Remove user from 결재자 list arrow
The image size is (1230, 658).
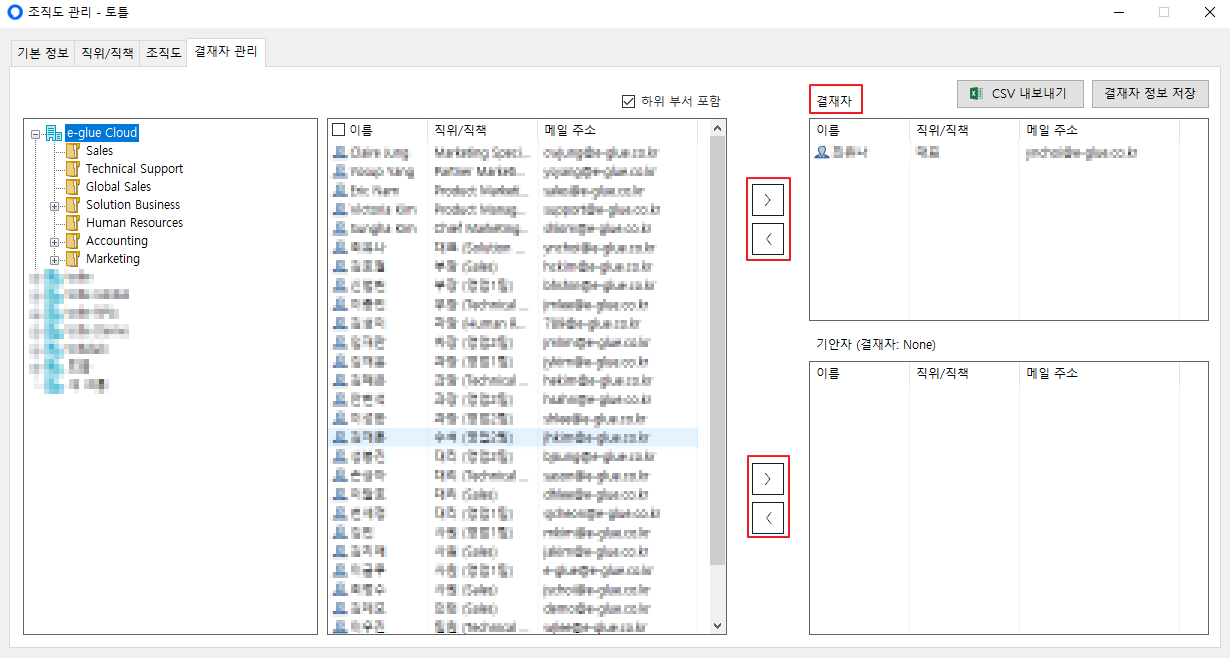[767, 240]
